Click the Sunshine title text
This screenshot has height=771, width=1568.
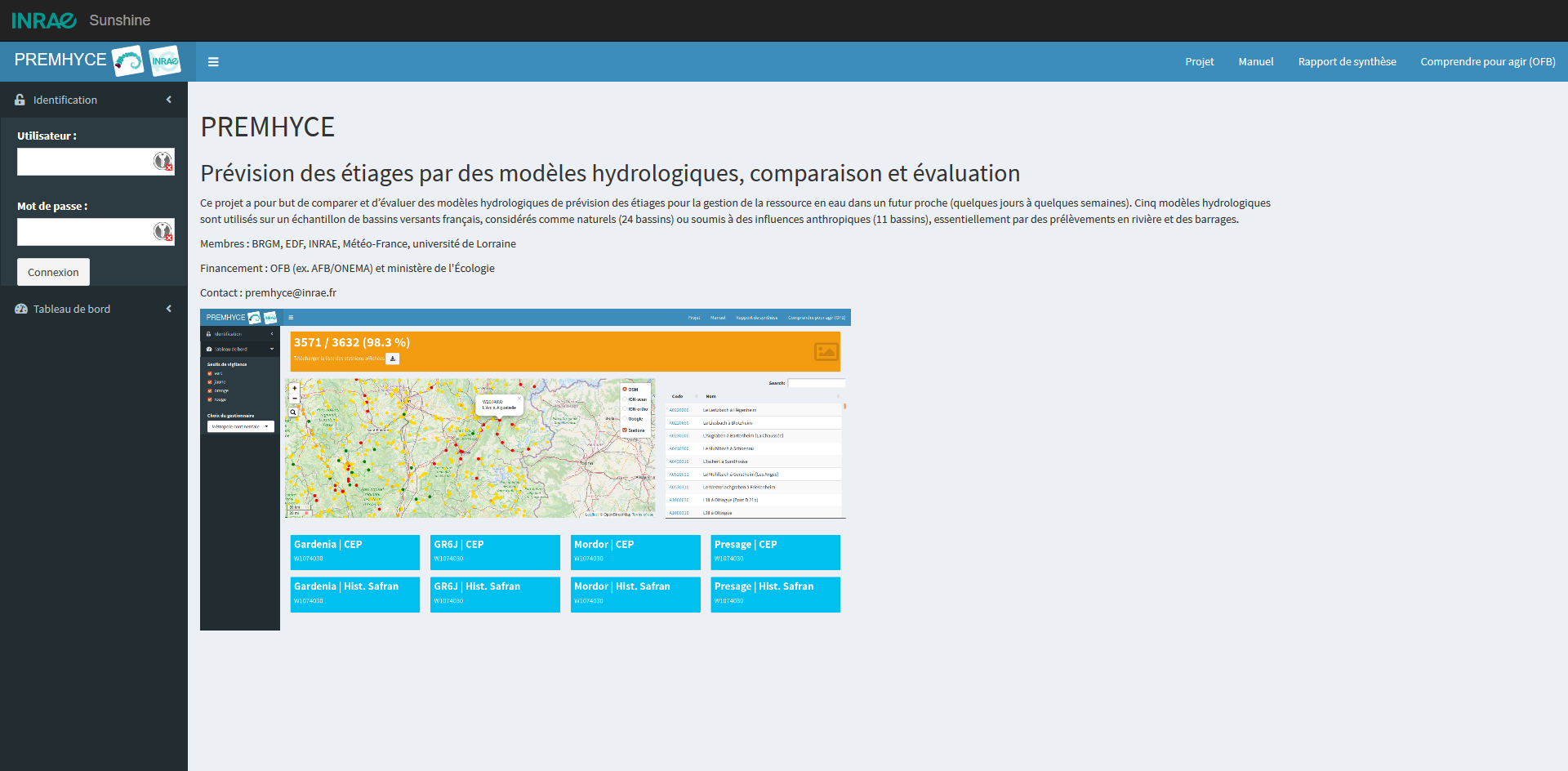(120, 20)
